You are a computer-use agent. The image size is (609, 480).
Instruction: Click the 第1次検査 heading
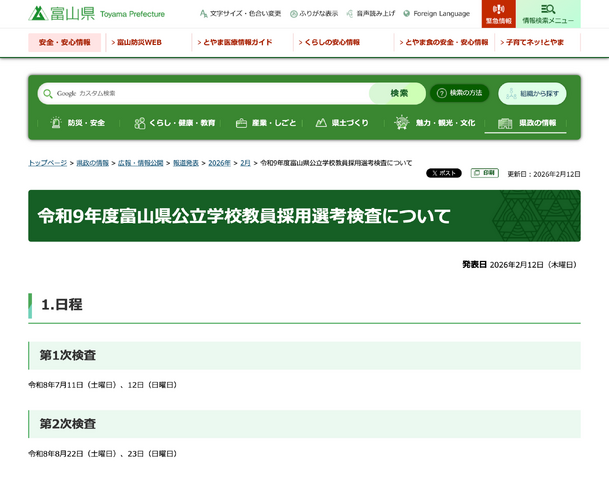[68, 355]
